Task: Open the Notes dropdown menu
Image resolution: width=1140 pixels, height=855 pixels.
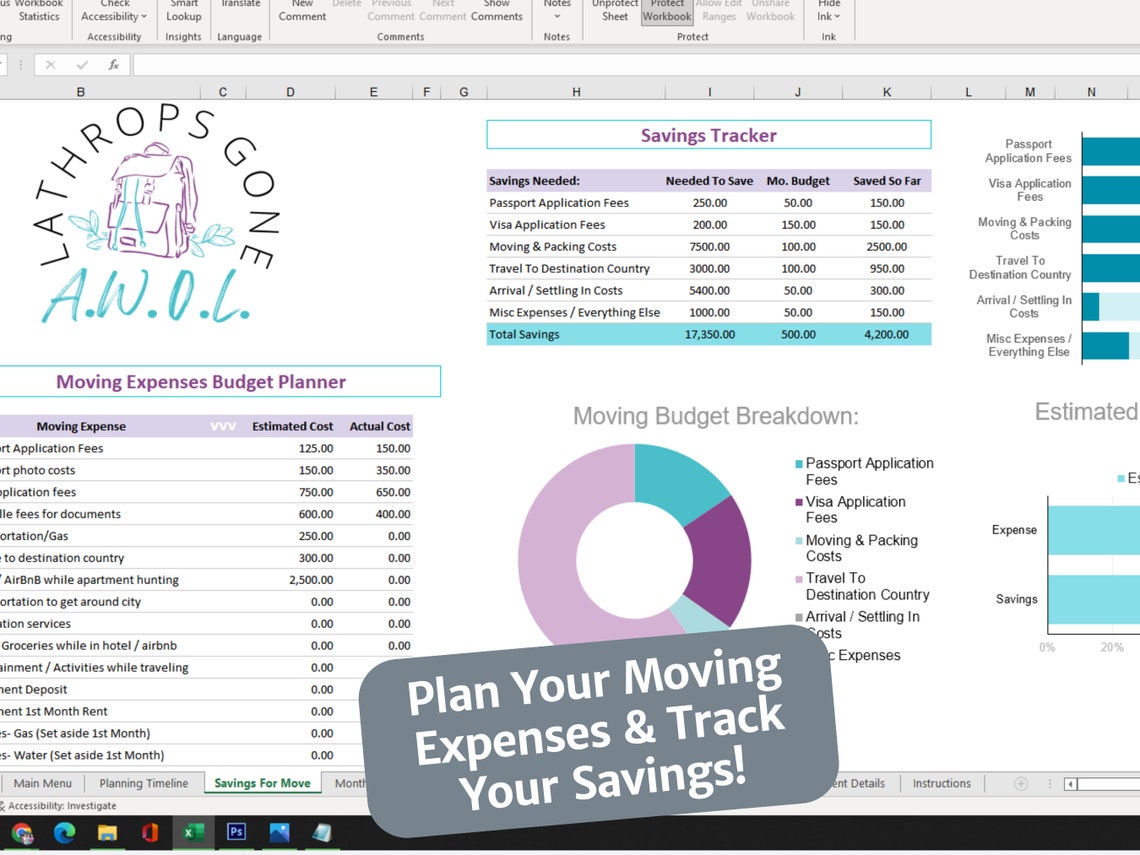Action: pyautogui.click(x=557, y=12)
